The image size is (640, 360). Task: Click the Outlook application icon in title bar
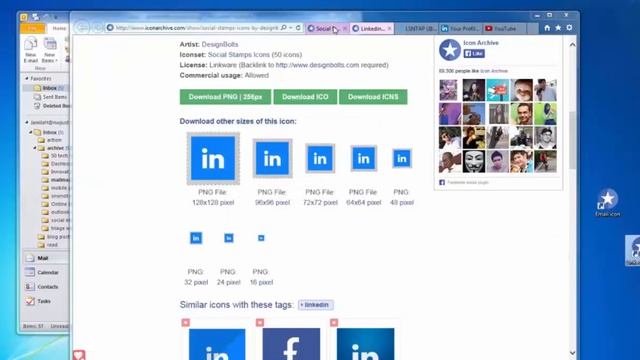point(24,17)
